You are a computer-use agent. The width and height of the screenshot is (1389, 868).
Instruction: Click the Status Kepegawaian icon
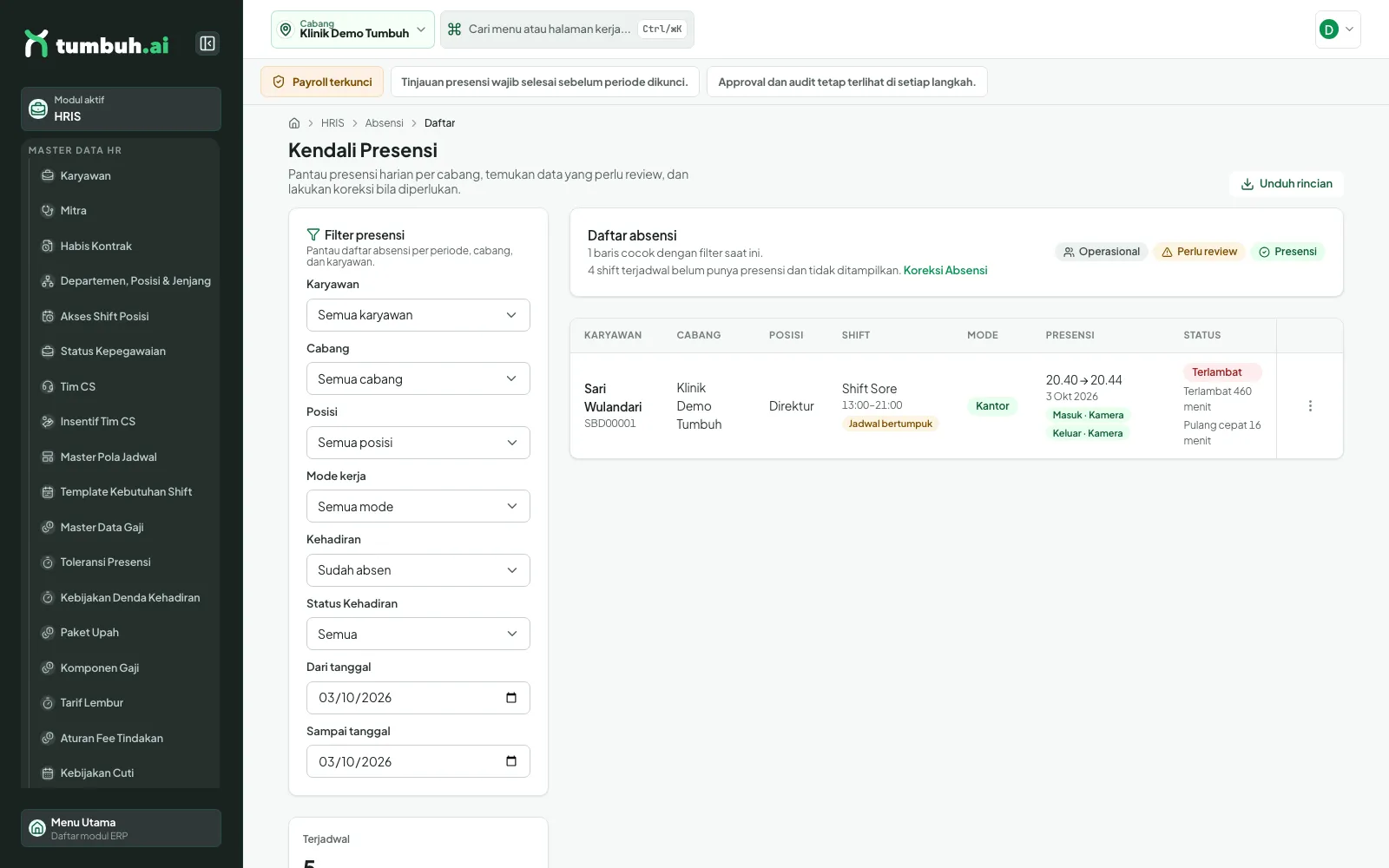coord(48,351)
